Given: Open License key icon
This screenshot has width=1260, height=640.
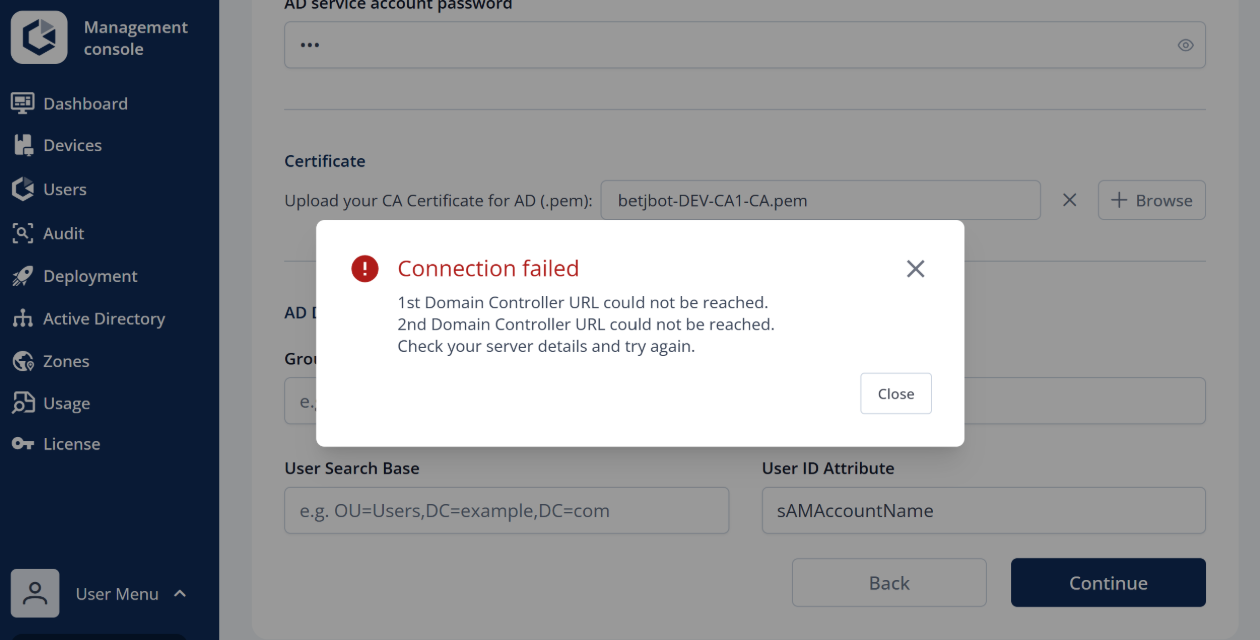Looking at the screenshot, I should point(22,444).
